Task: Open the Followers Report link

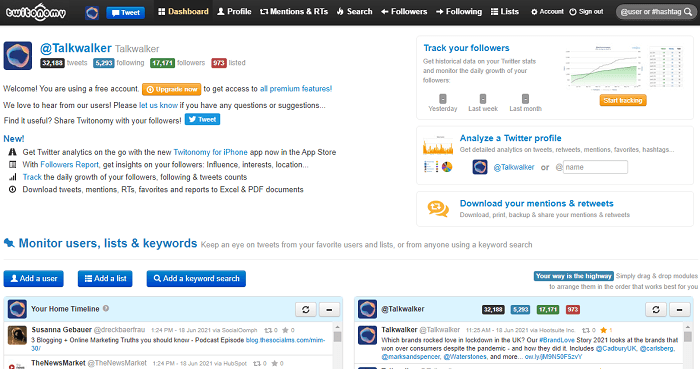Action: coord(70,165)
